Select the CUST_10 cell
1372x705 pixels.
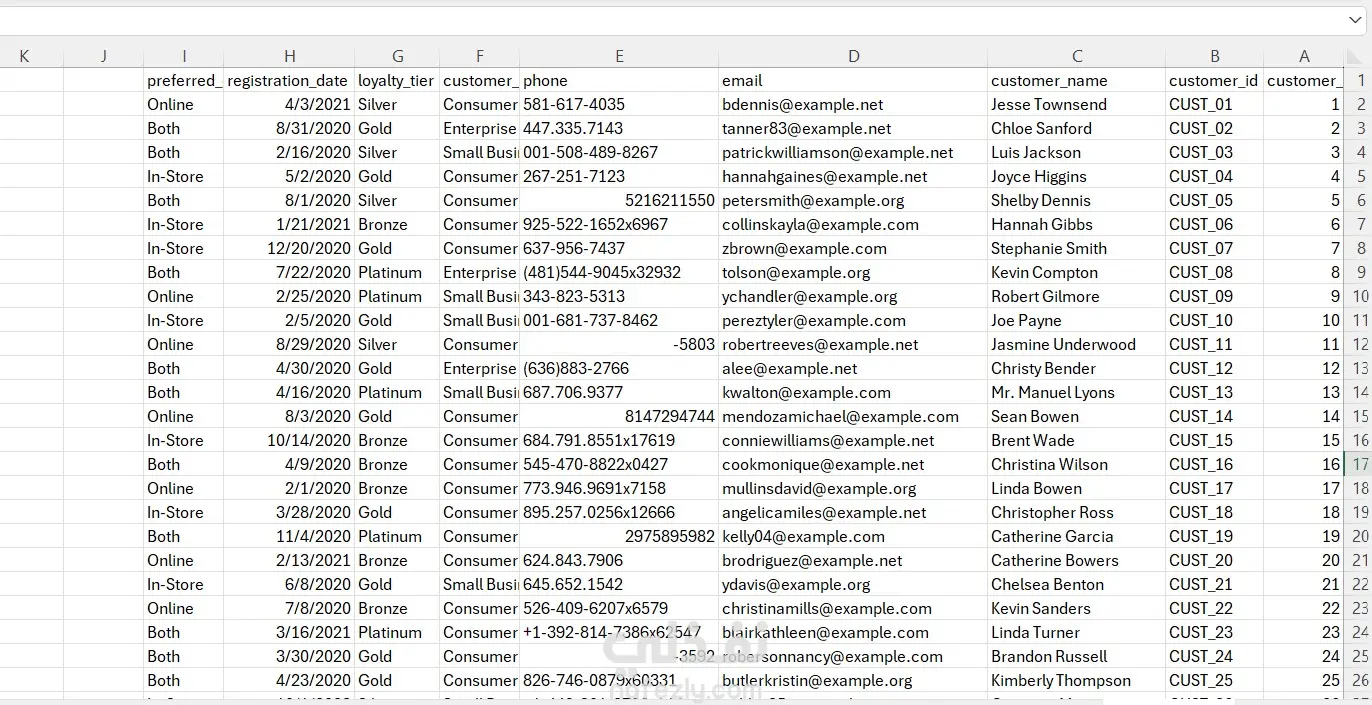[1215, 321]
